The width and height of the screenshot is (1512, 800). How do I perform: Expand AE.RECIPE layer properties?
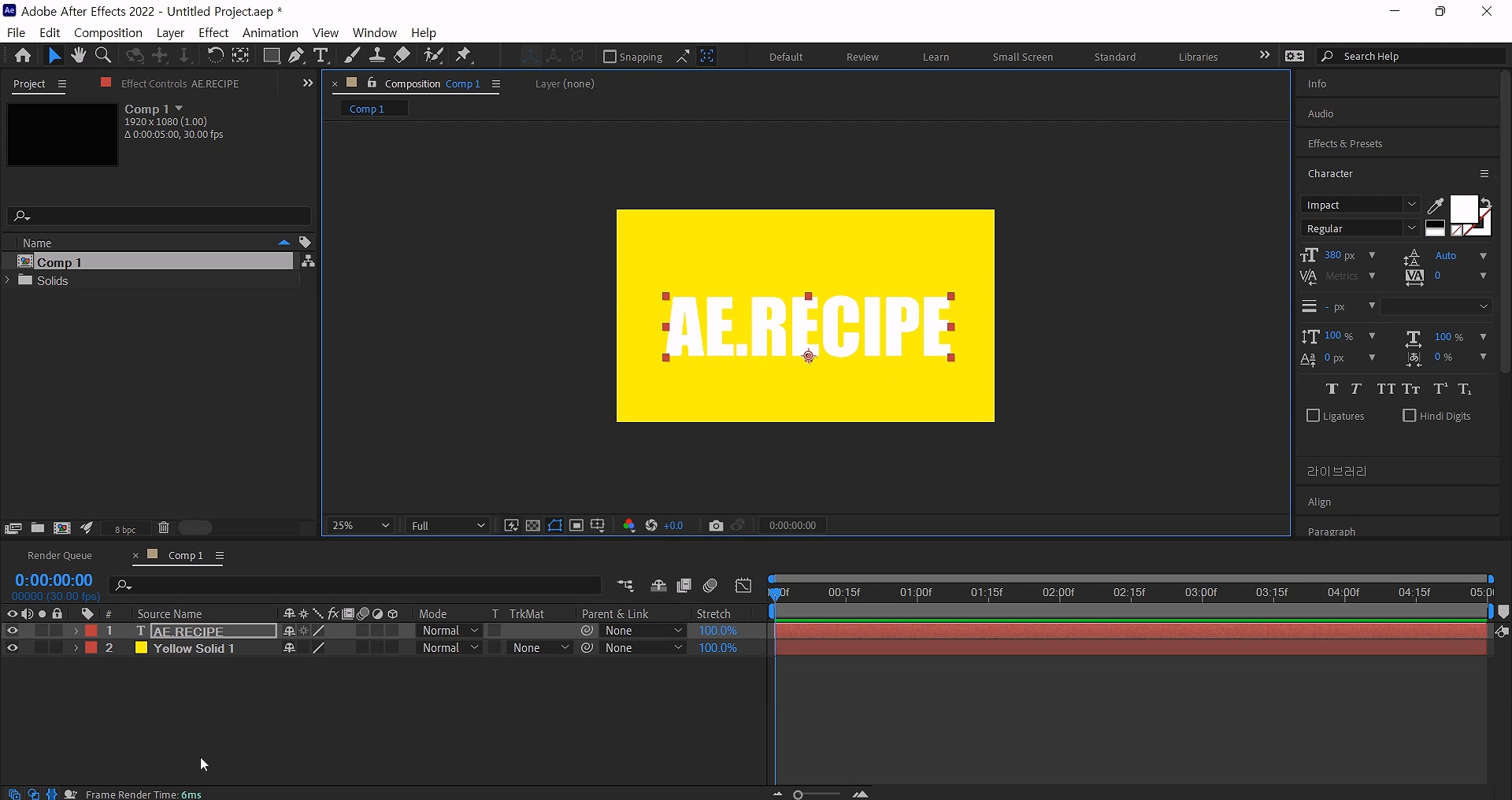tap(76, 631)
